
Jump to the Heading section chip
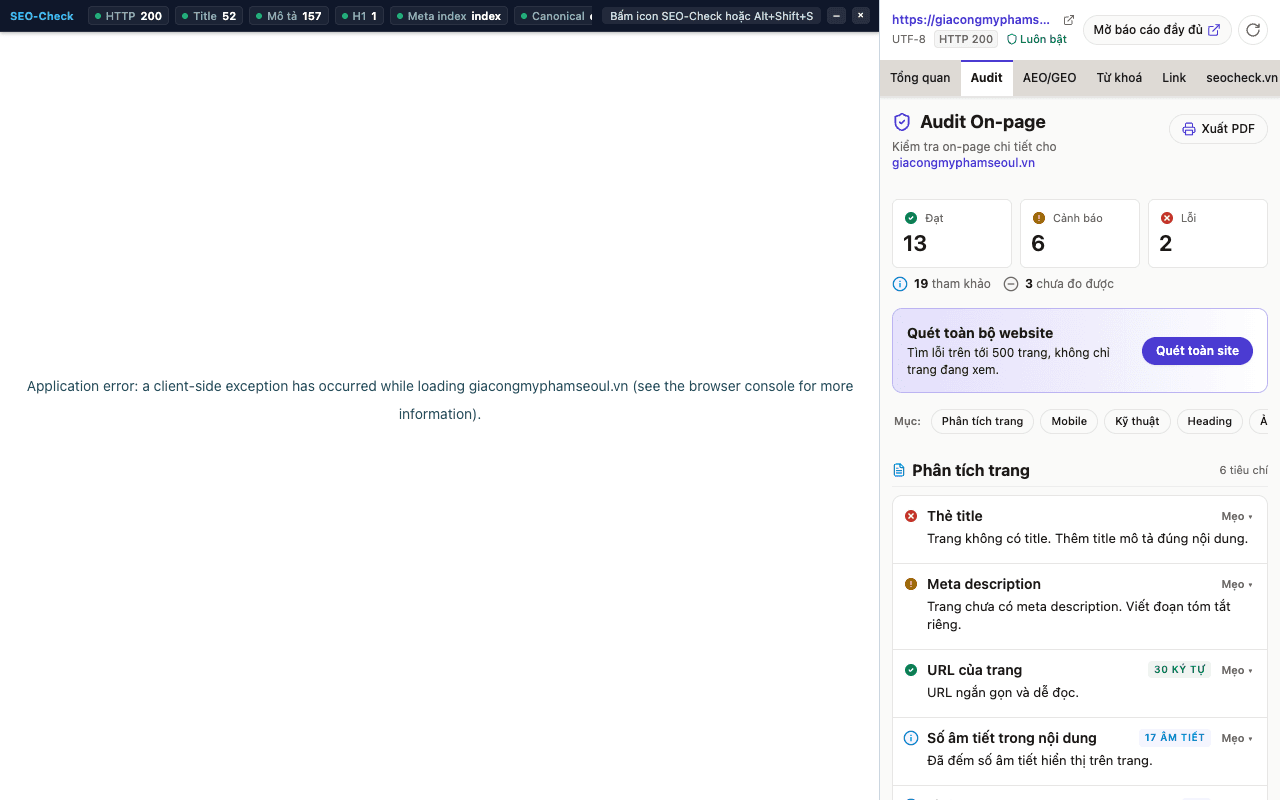click(x=1209, y=421)
